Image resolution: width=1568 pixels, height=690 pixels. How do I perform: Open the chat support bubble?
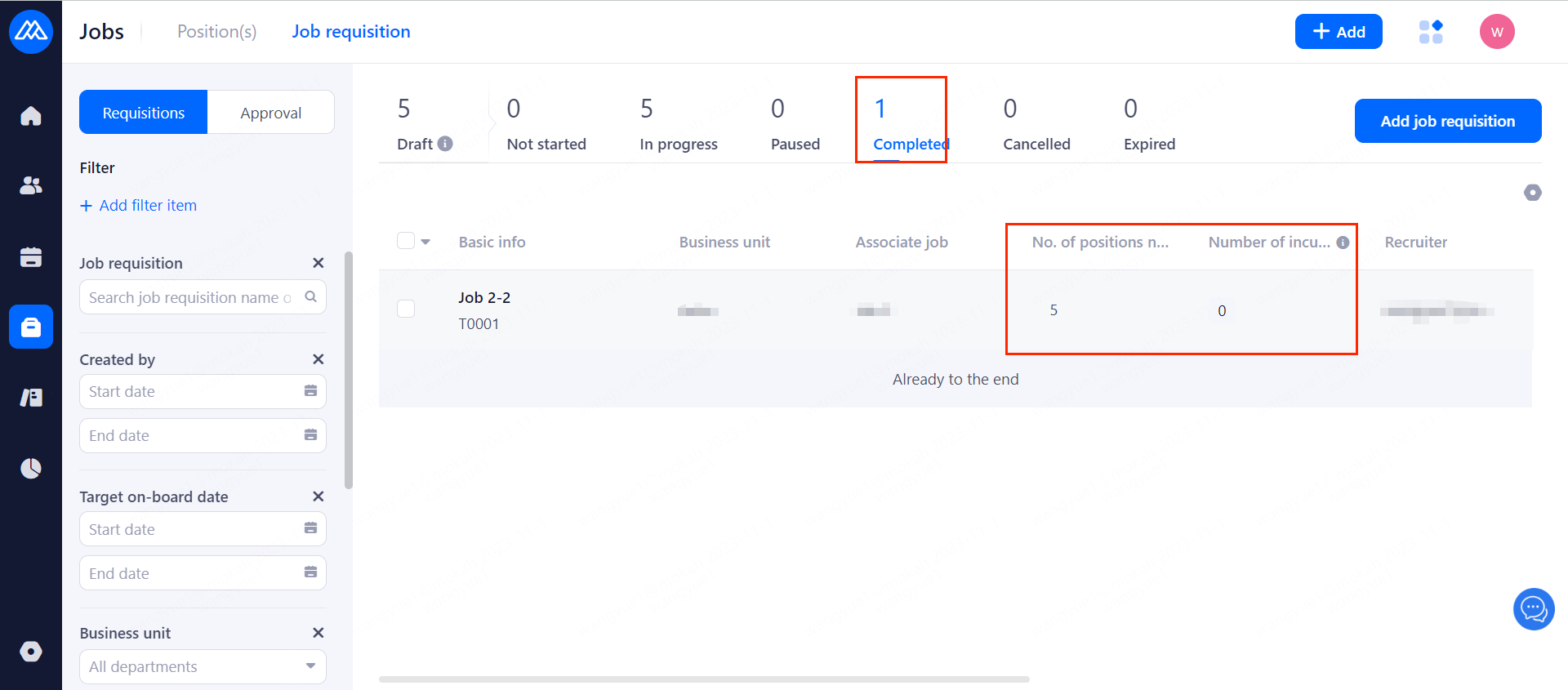pos(1533,609)
